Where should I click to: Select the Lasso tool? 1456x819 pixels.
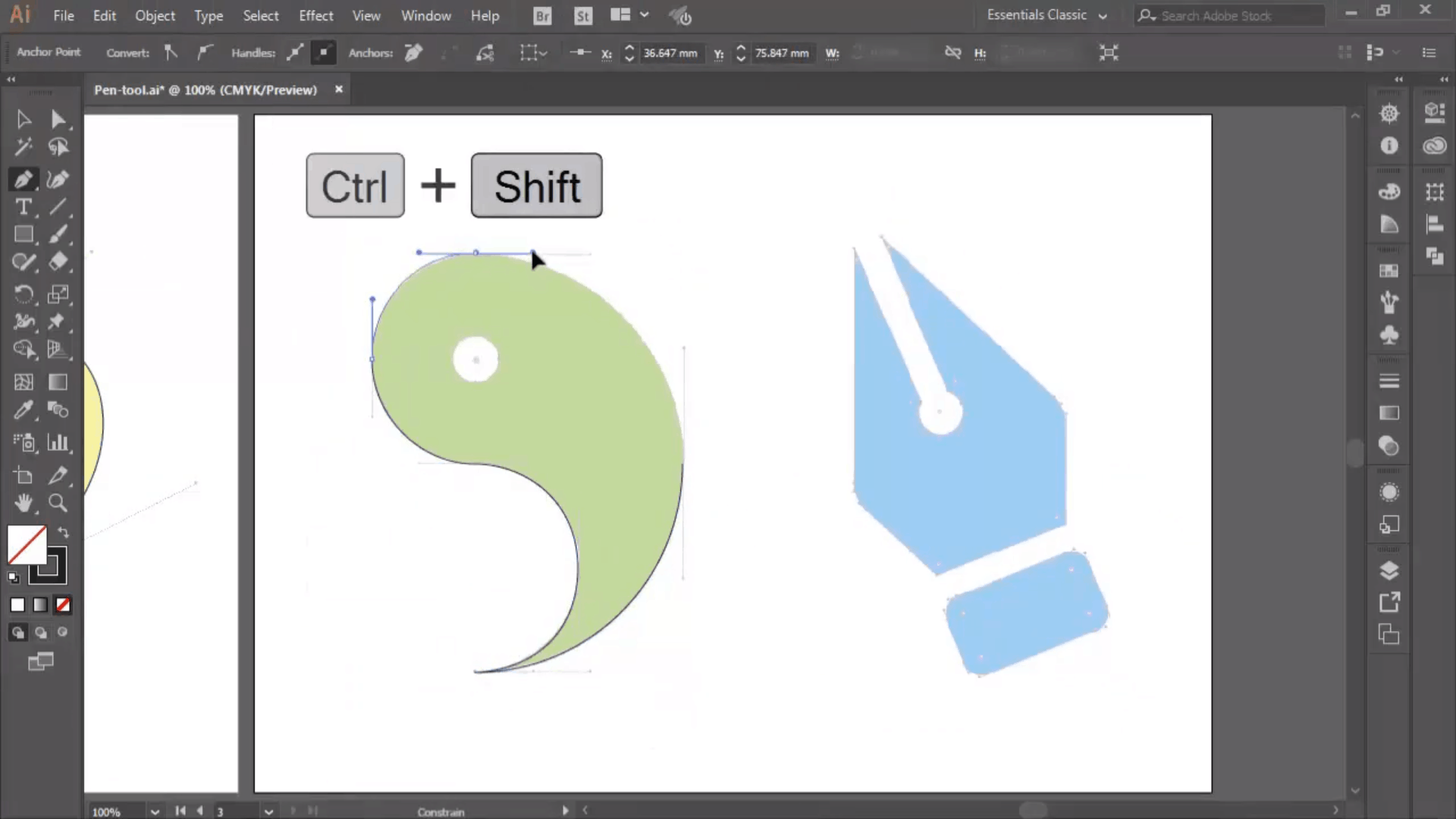[58, 146]
